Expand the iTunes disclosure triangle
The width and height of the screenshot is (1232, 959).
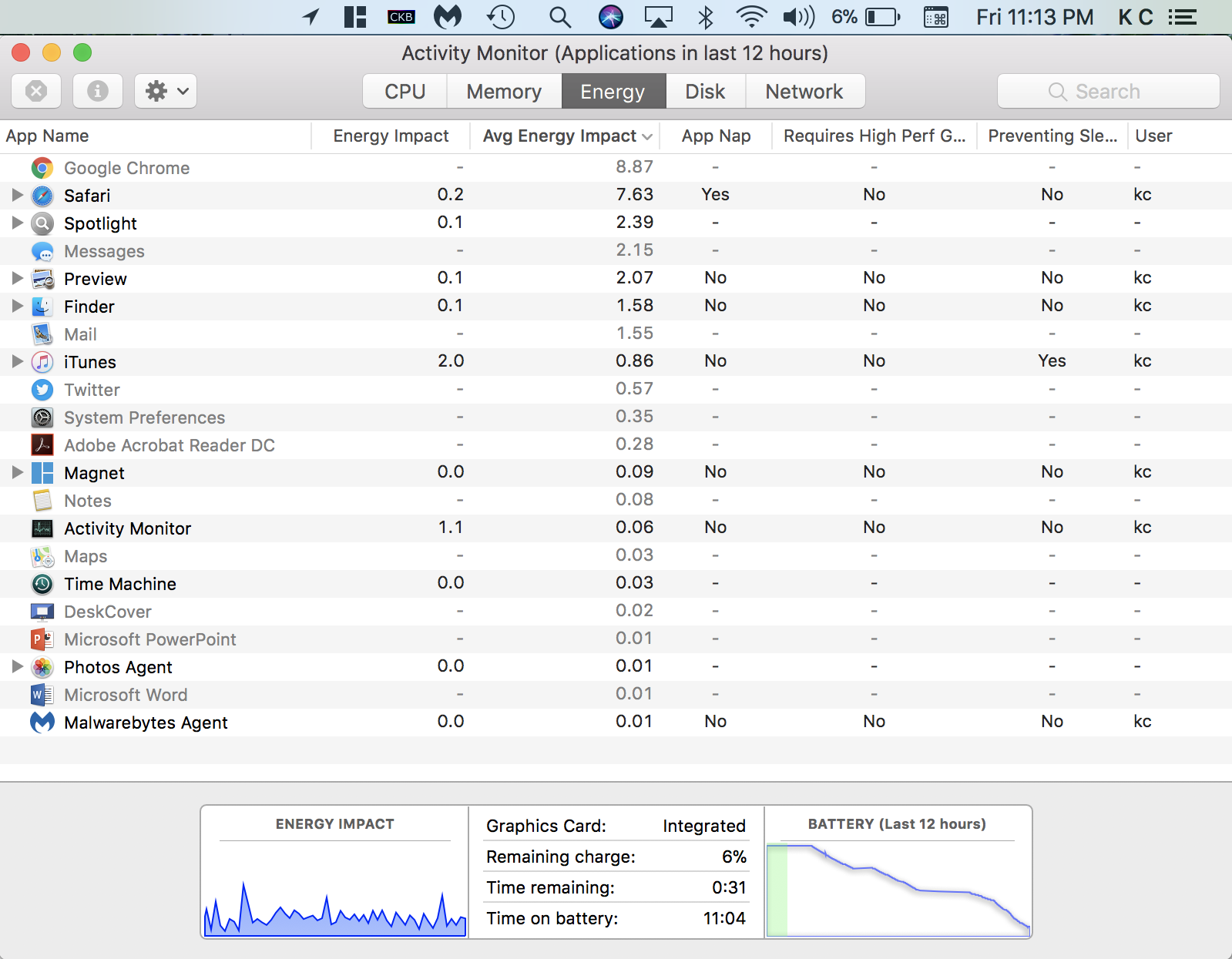coord(17,361)
